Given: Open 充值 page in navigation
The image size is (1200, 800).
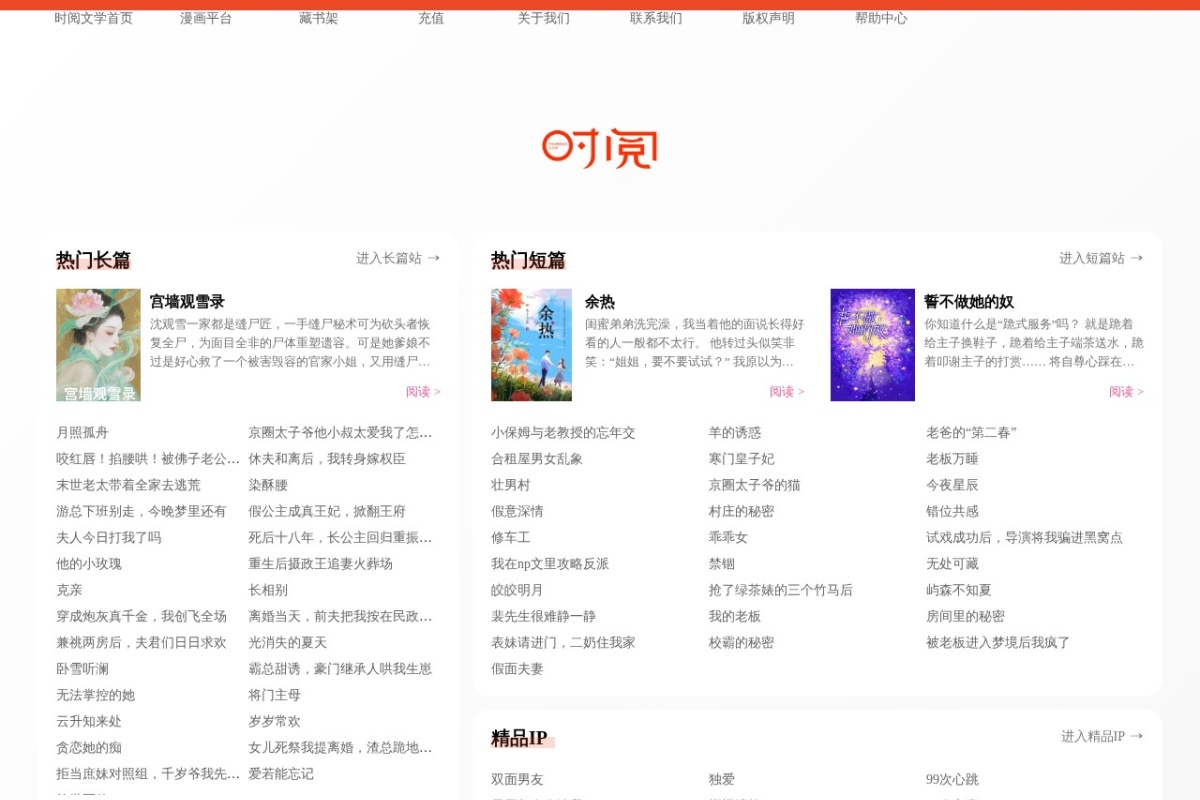Looking at the screenshot, I should pyautogui.click(x=431, y=18).
